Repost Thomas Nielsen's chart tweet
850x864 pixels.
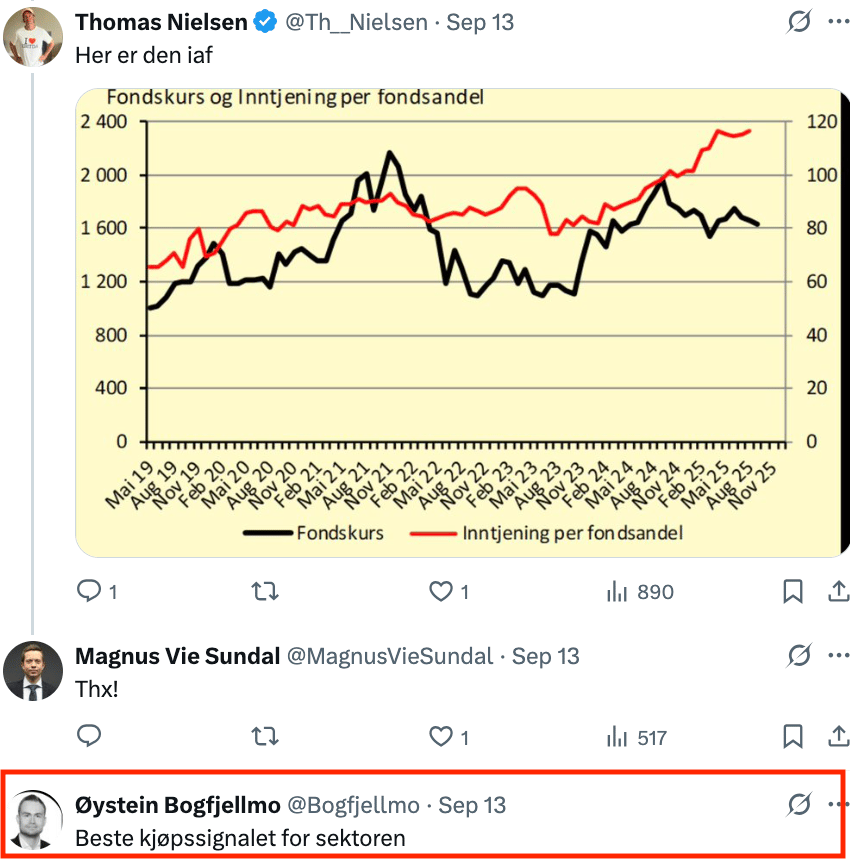pyautogui.click(x=265, y=592)
